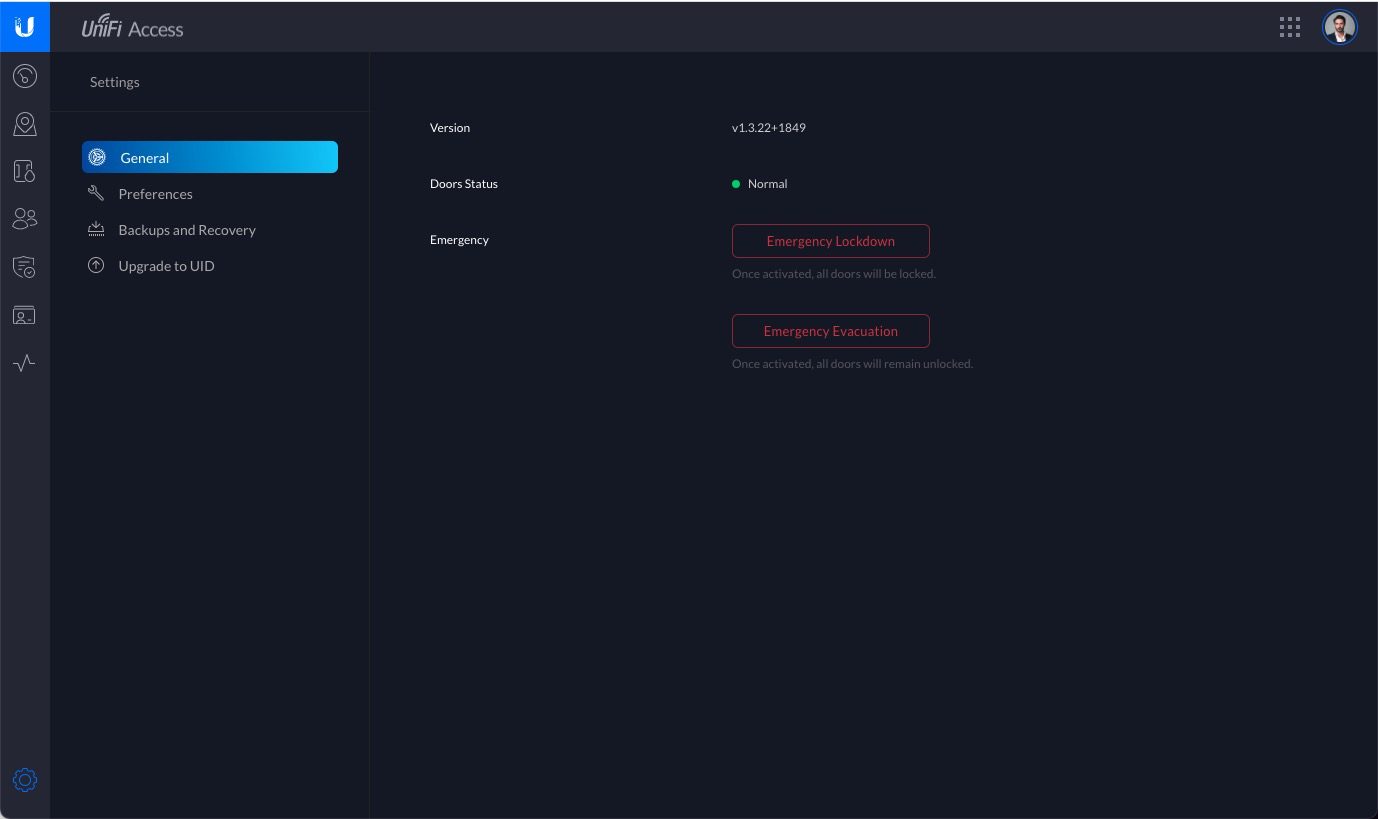The width and height of the screenshot is (1378, 819).
Task: Click the Upgrade to UID arrow icon
Action: 96,265
